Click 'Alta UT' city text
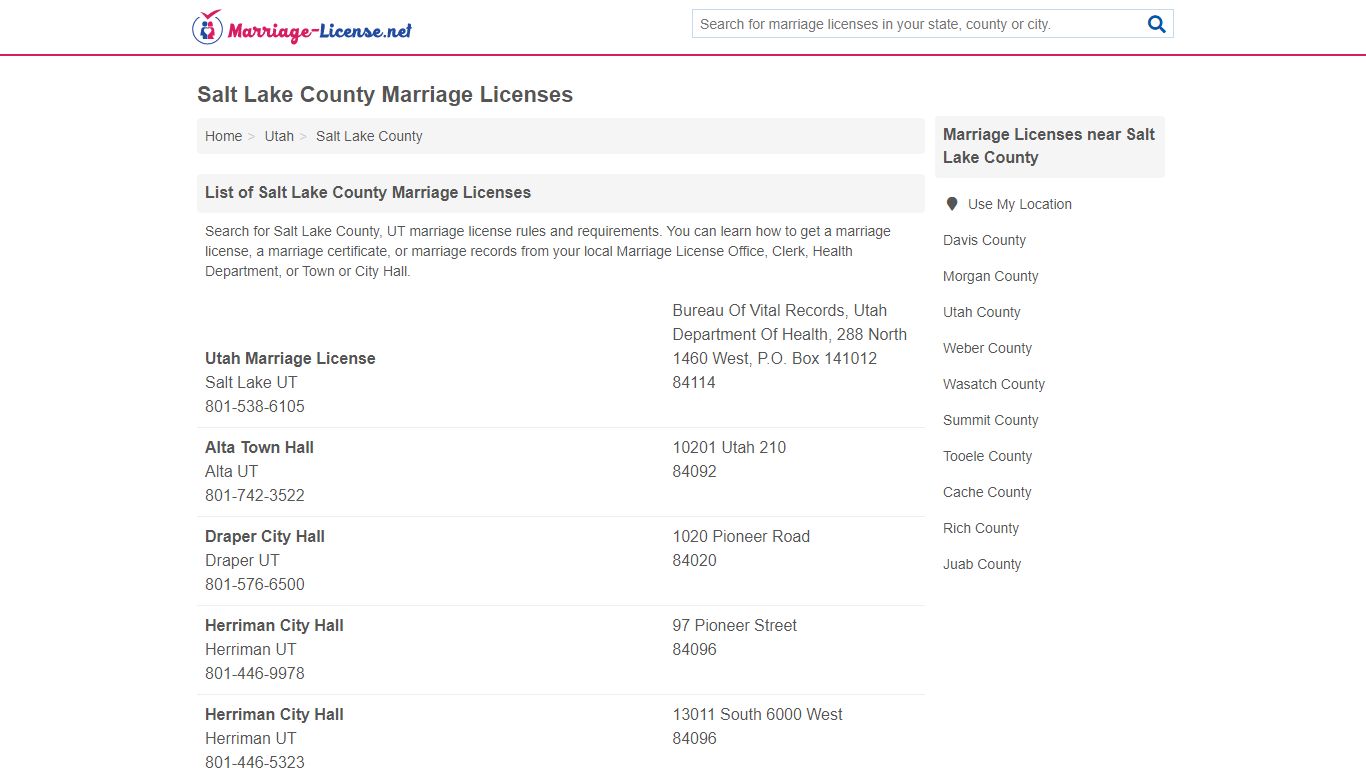Image resolution: width=1366 pixels, height=768 pixels. click(x=231, y=471)
